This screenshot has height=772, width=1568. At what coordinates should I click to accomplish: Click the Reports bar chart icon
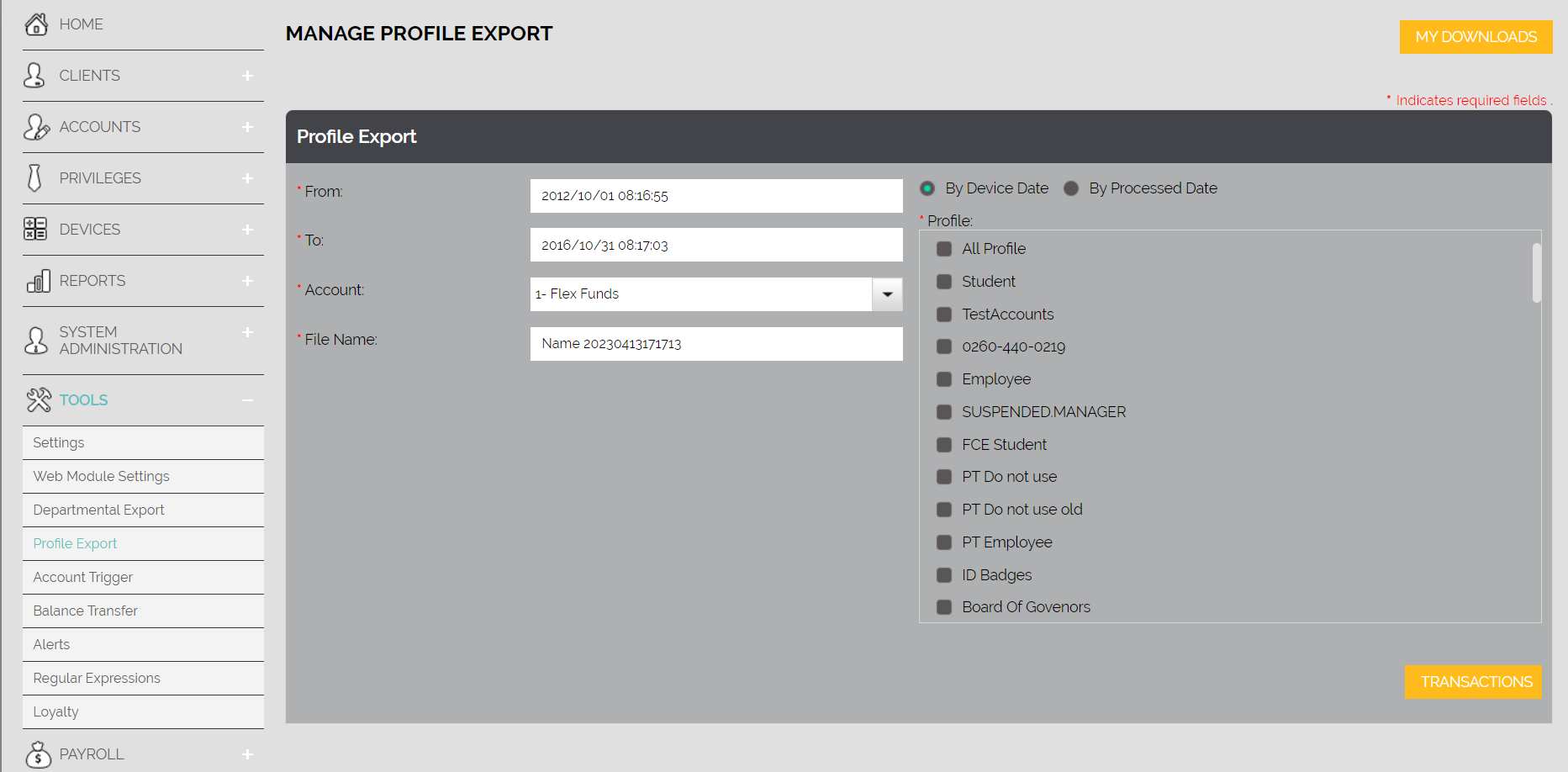coord(39,281)
